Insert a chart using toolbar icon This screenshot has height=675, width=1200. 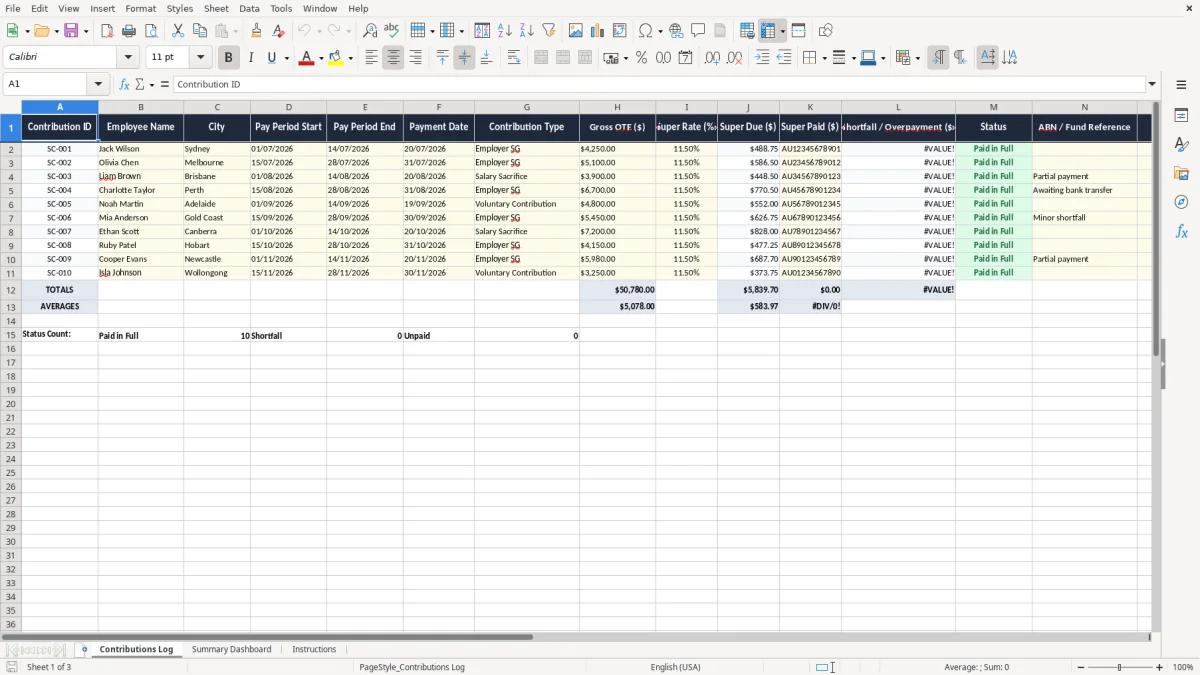tap(598, 31)
